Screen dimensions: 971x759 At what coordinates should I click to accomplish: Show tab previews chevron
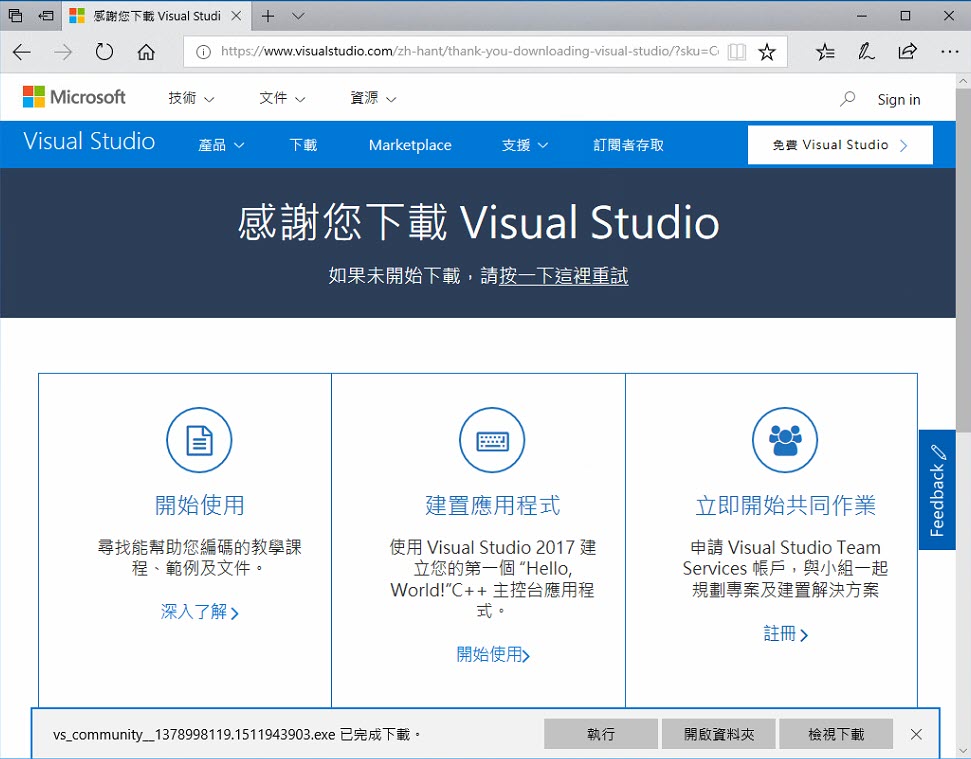click(x=298, y=15)
